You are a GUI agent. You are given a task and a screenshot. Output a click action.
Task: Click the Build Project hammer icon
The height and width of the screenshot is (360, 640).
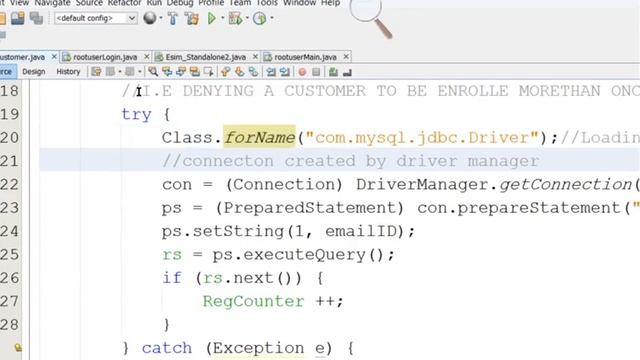pos(173,18)
